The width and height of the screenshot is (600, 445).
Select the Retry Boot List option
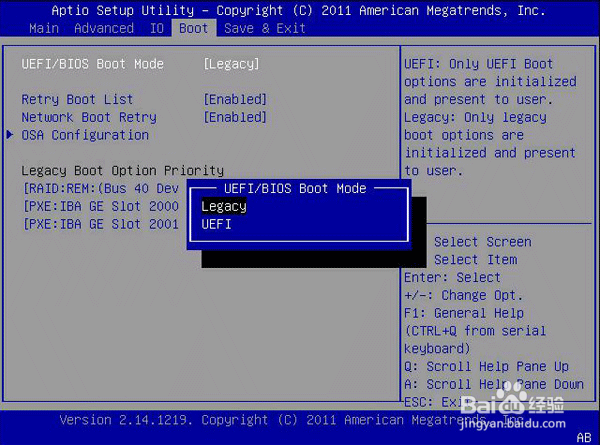point(77,99)
